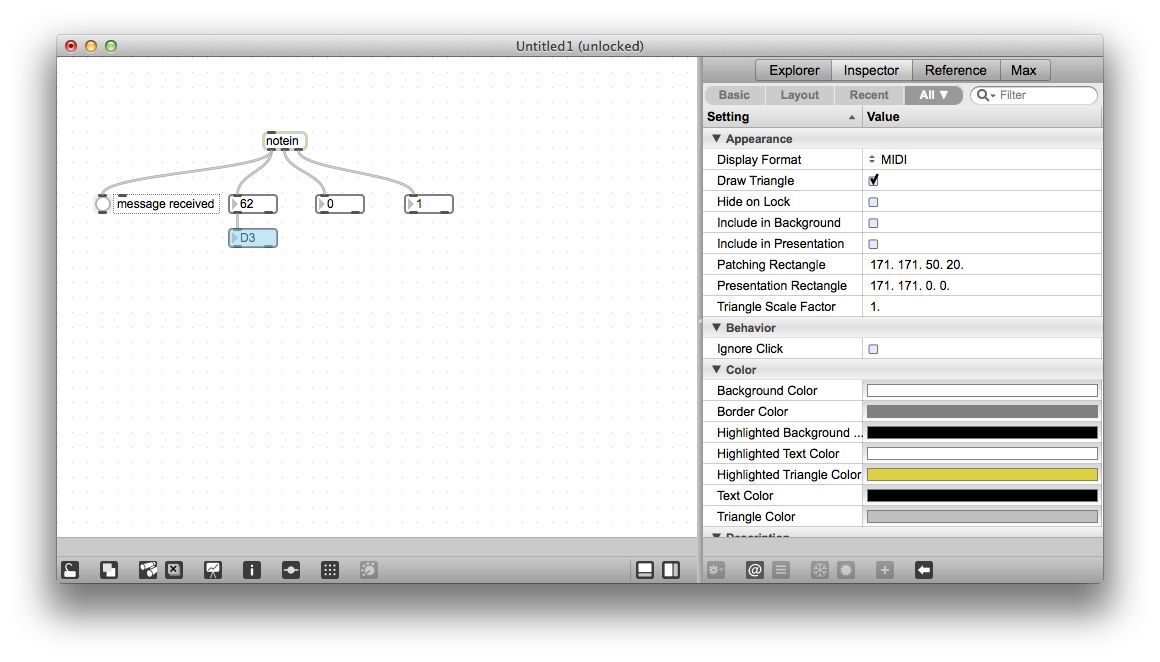
Task: Enable Hide on Lock
Action: [874, 201]
